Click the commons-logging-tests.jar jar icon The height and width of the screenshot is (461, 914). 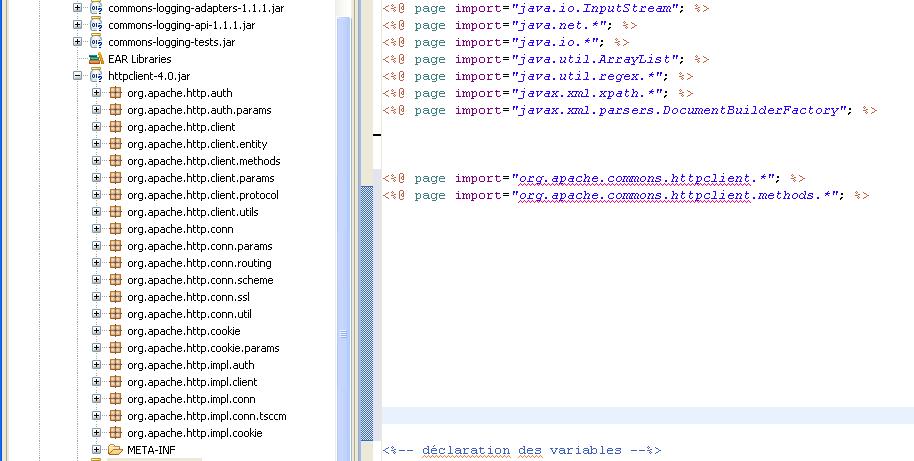pos(96,42)
